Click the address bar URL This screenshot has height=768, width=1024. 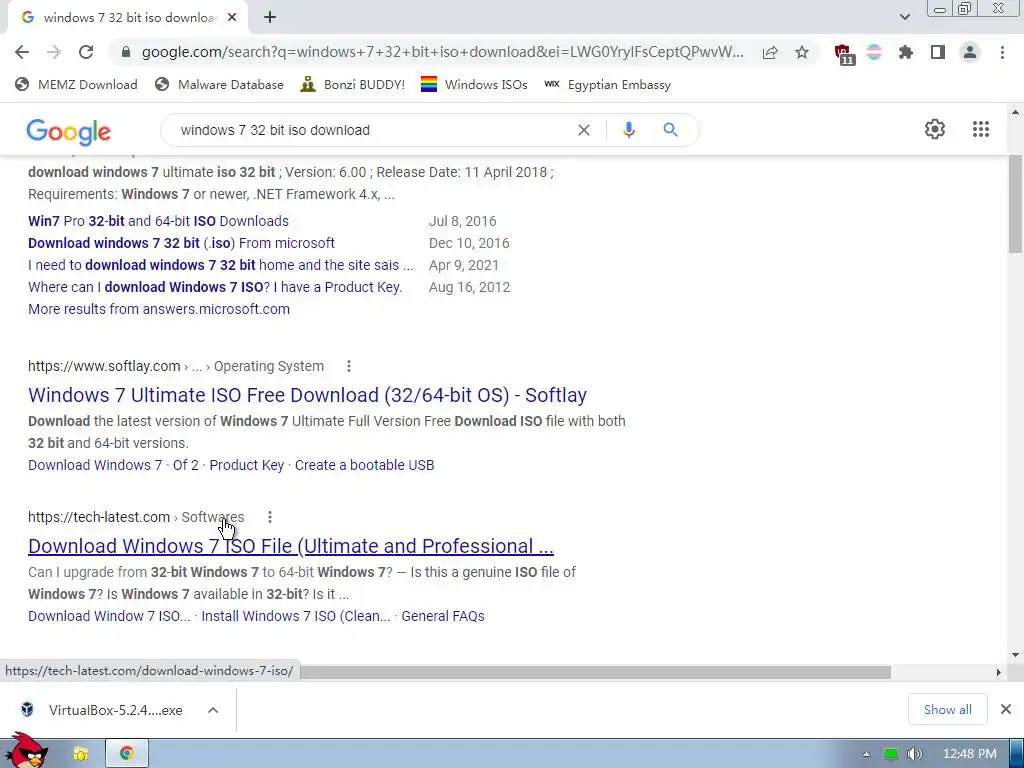(443, 52)
